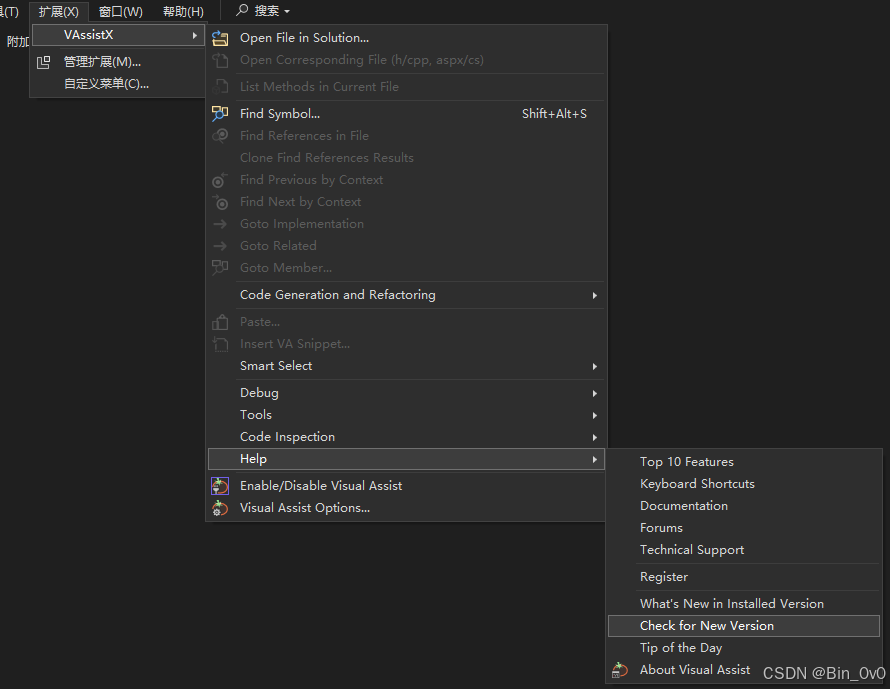Click the Find References in File icon

(x=220, y=136)
